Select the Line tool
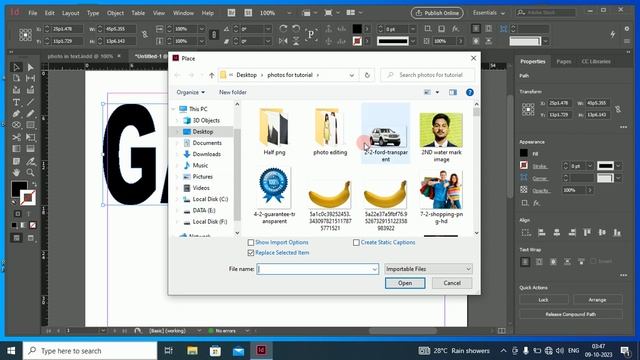The width and height of the screenshot is (640, 360). (31, 102)
